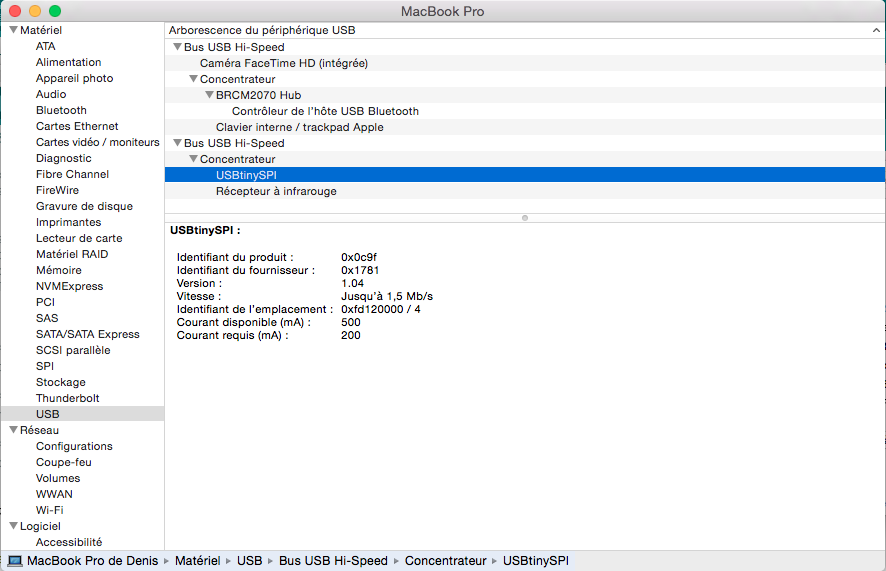This screenshot has width=886, height=571.
Task: Select Caméra FaceTime HD (intégrée) row
Action: (x=524, y=63)
